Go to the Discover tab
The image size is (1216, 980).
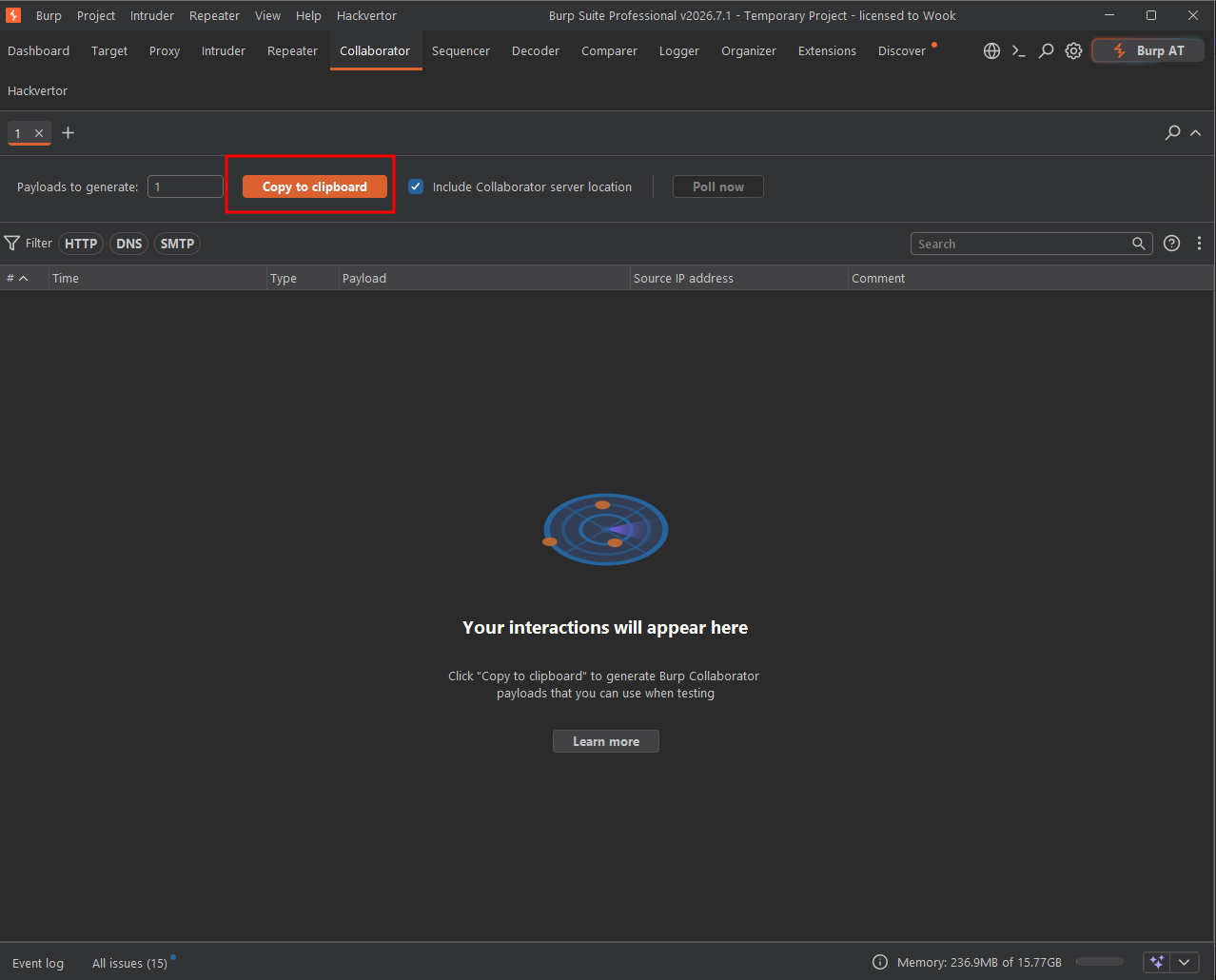[x=902, y=51]
